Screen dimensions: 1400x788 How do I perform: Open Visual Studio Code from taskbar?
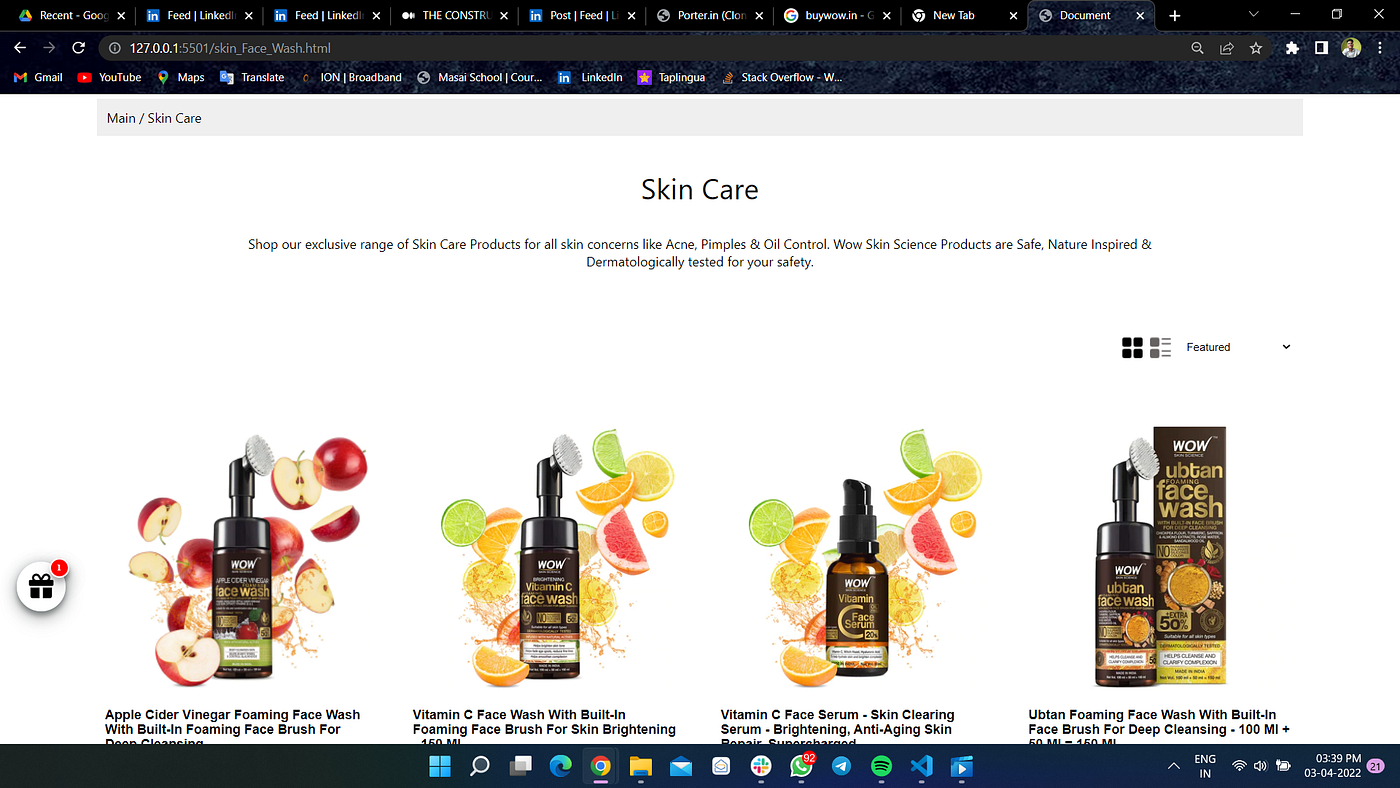[x=921, y=767]
